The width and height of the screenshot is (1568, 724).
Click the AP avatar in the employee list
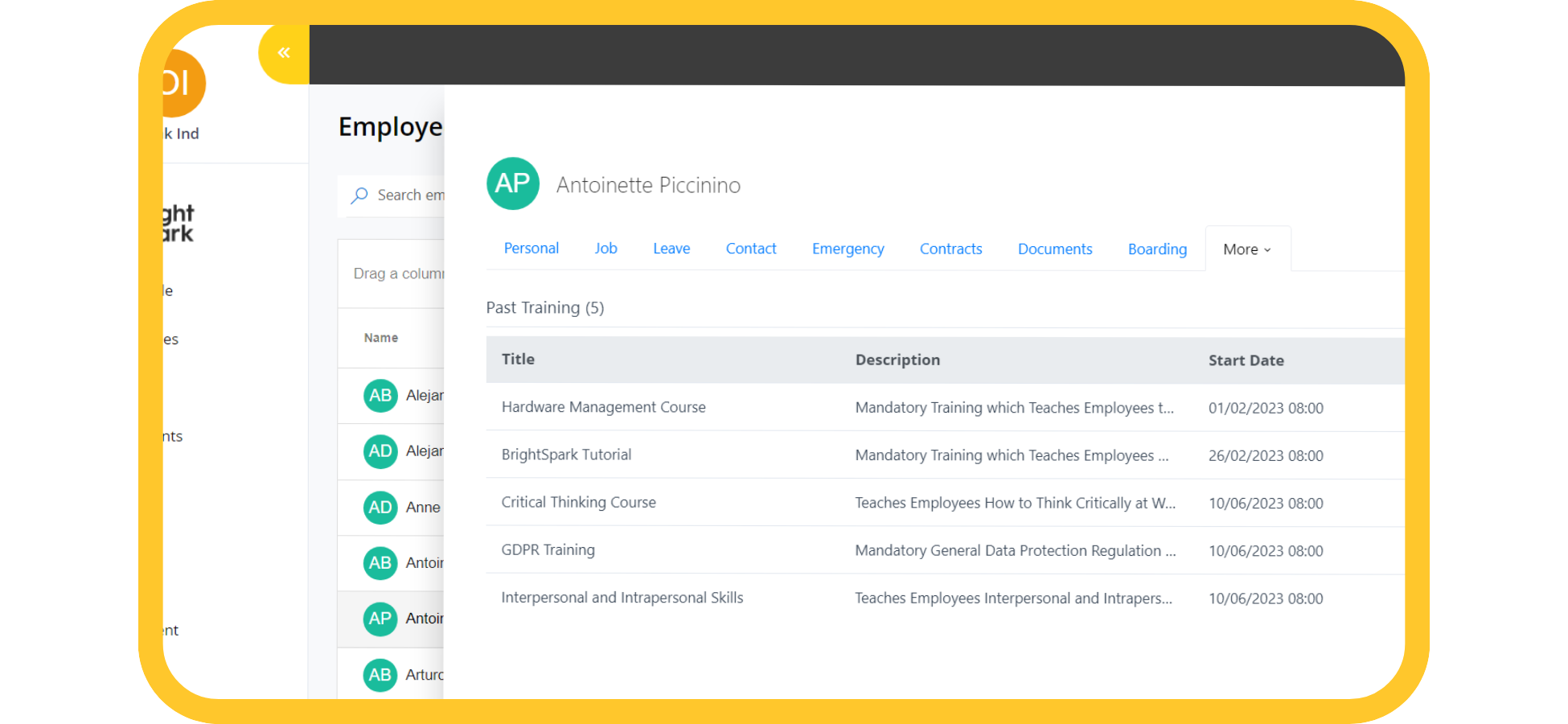point(380,619)
